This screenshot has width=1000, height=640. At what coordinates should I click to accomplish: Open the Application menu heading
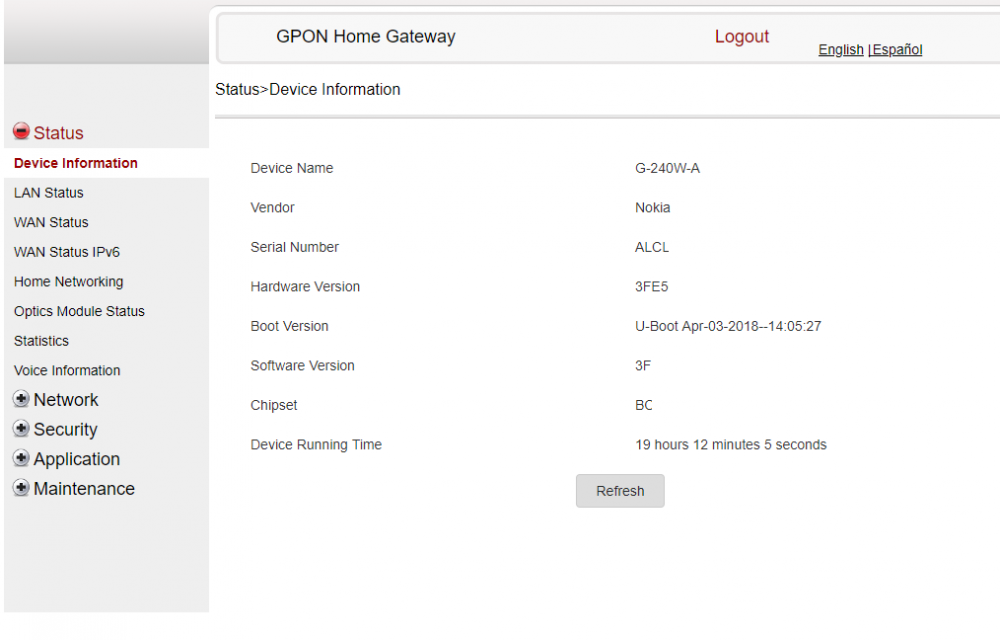point(77,460)
